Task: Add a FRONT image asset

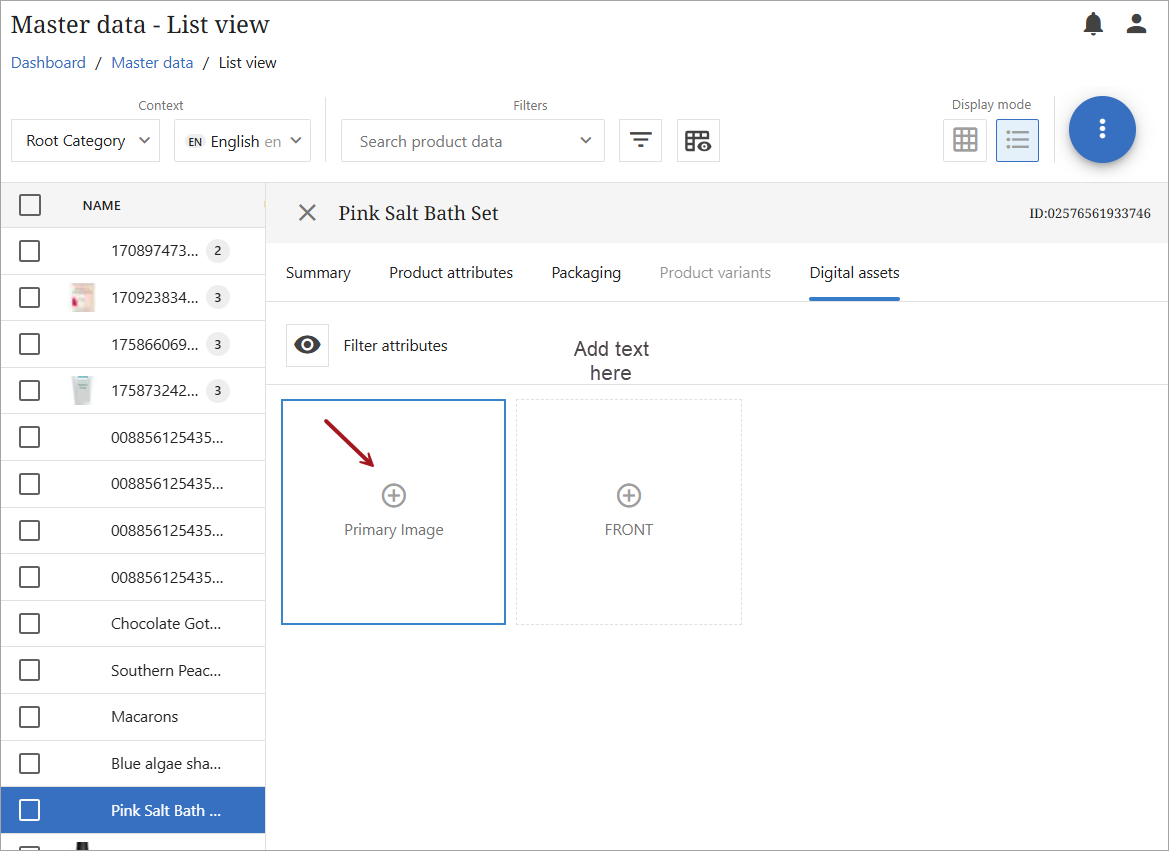Action: 628,496
